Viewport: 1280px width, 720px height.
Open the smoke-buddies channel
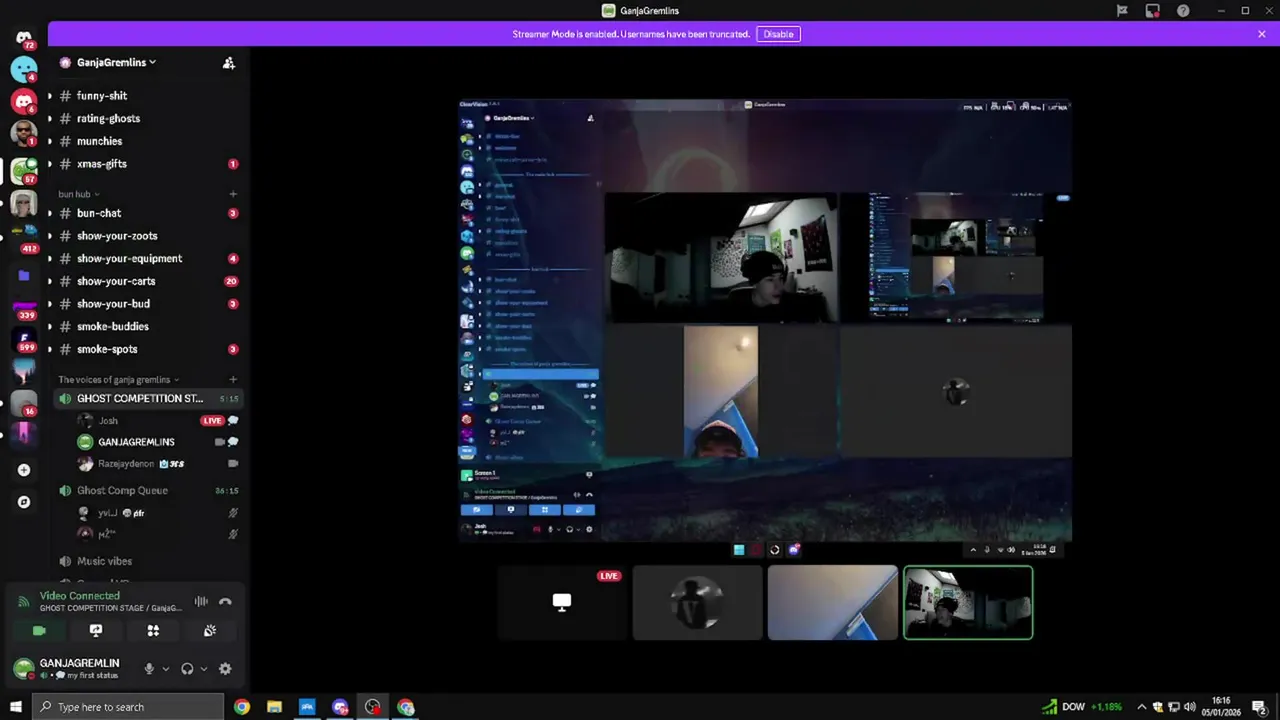pos(146,327)
